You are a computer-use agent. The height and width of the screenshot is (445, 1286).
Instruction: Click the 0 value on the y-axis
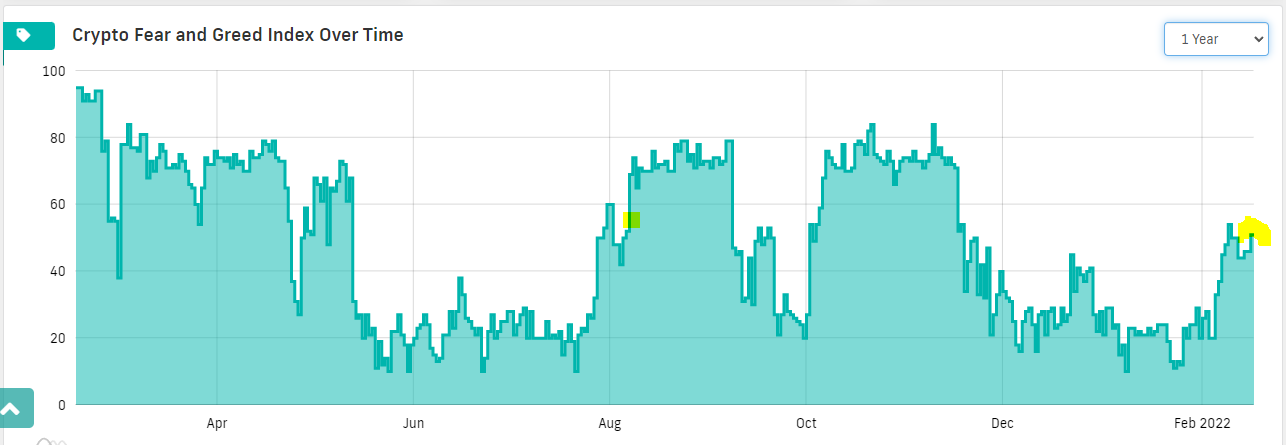62,405
